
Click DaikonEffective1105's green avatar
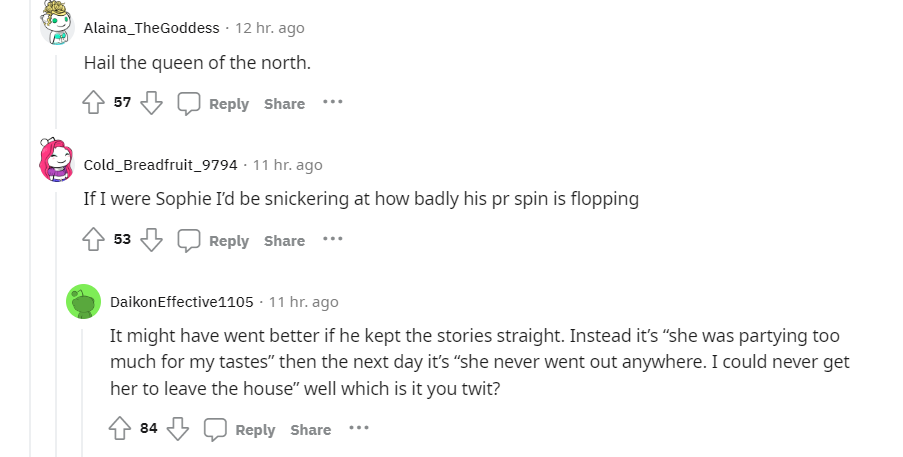[84, 301]
